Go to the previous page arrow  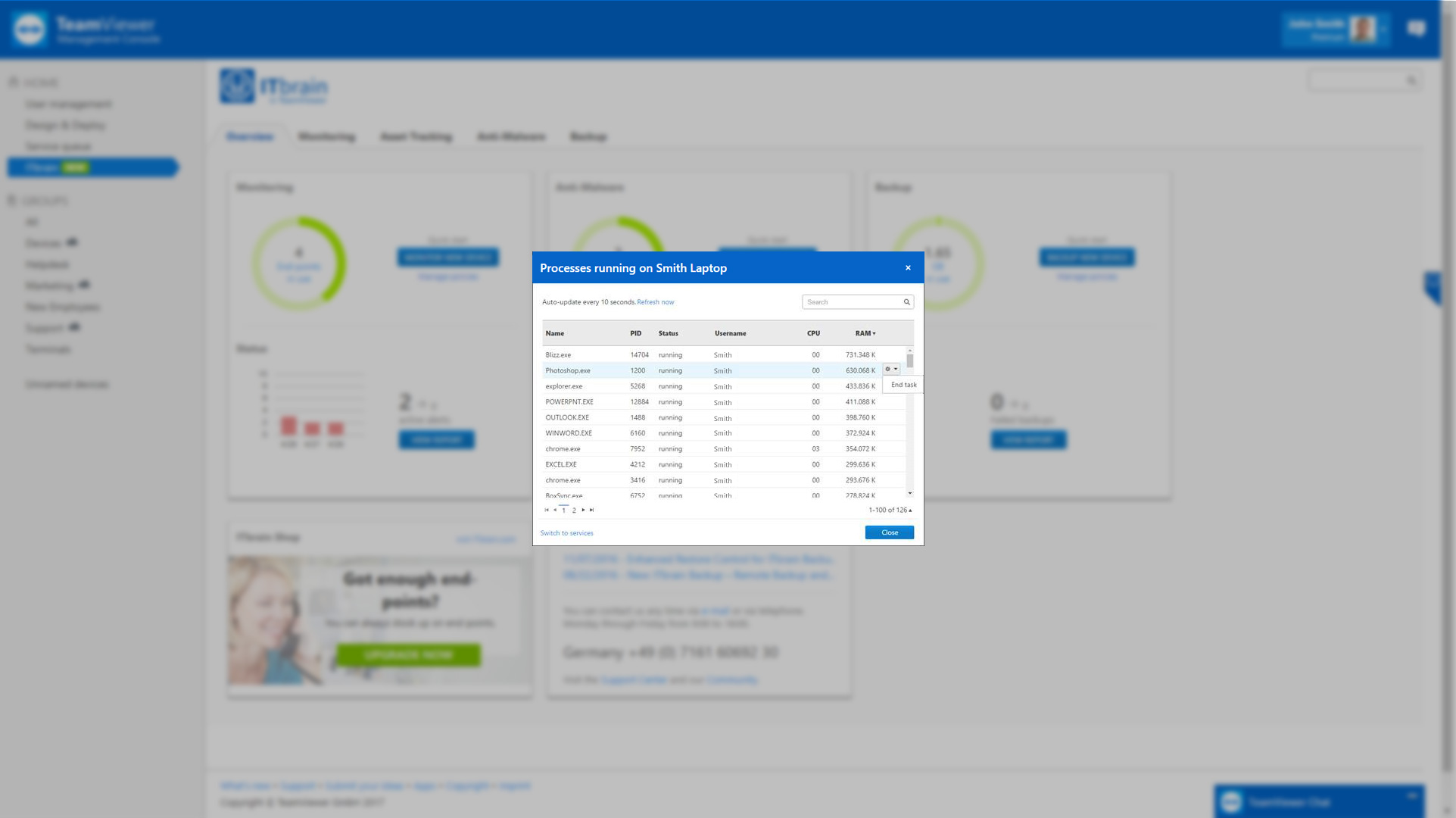coord(555,510)
